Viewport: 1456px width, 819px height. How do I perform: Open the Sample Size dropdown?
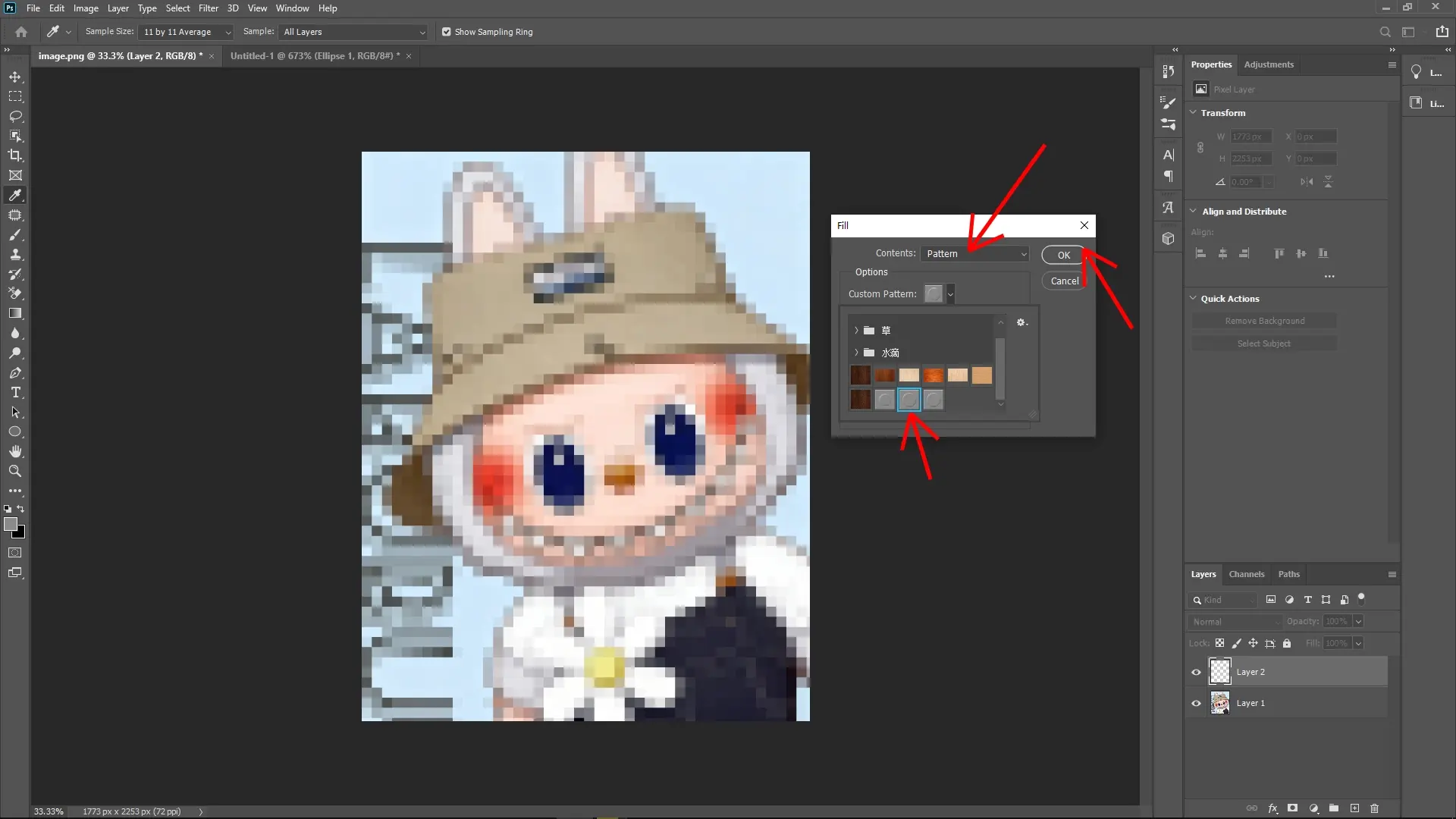[186, 32]
